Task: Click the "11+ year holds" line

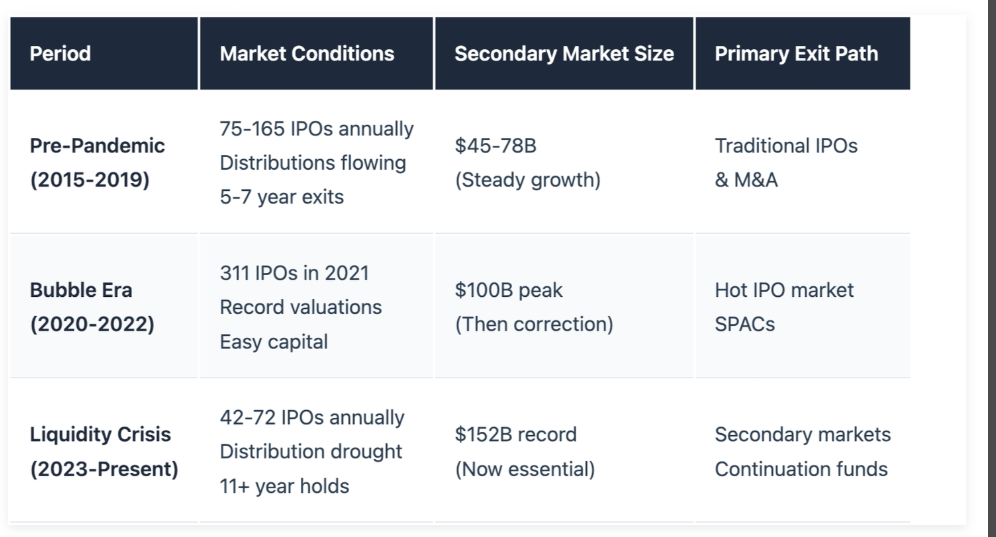Action: click(283, 485)
